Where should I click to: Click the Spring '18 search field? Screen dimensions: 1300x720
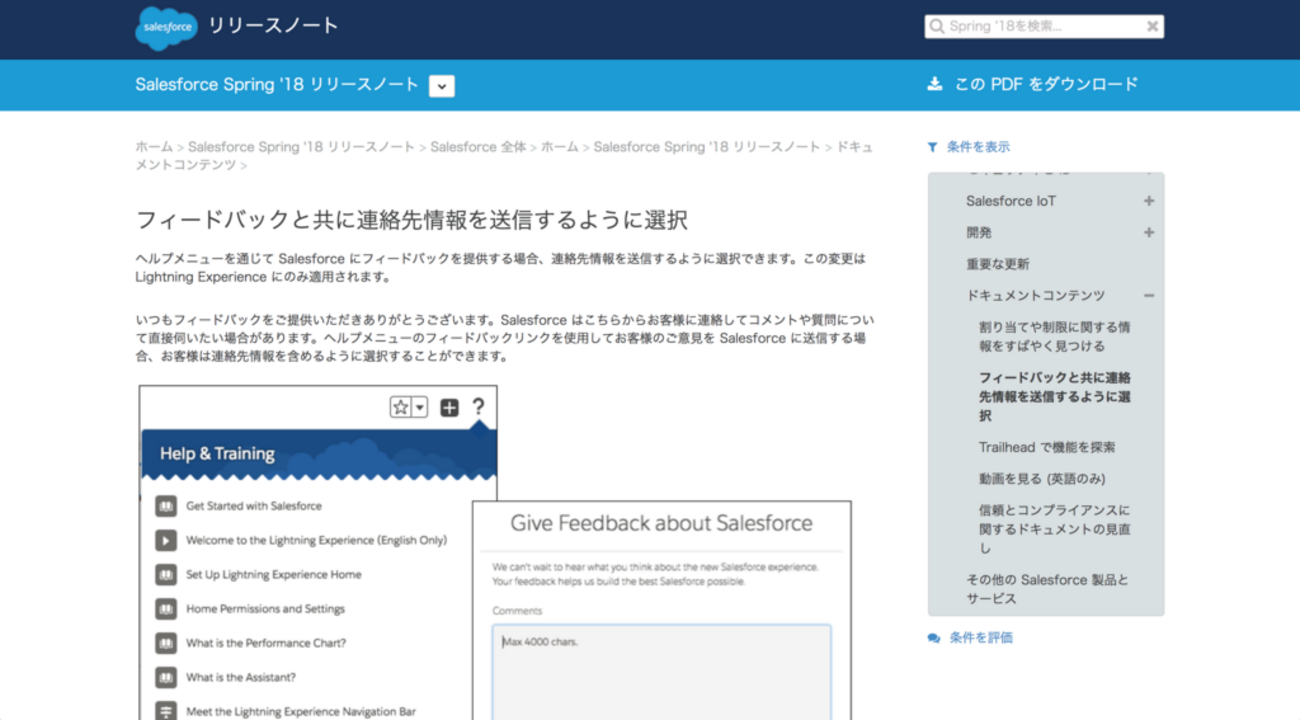point(1044,27)
